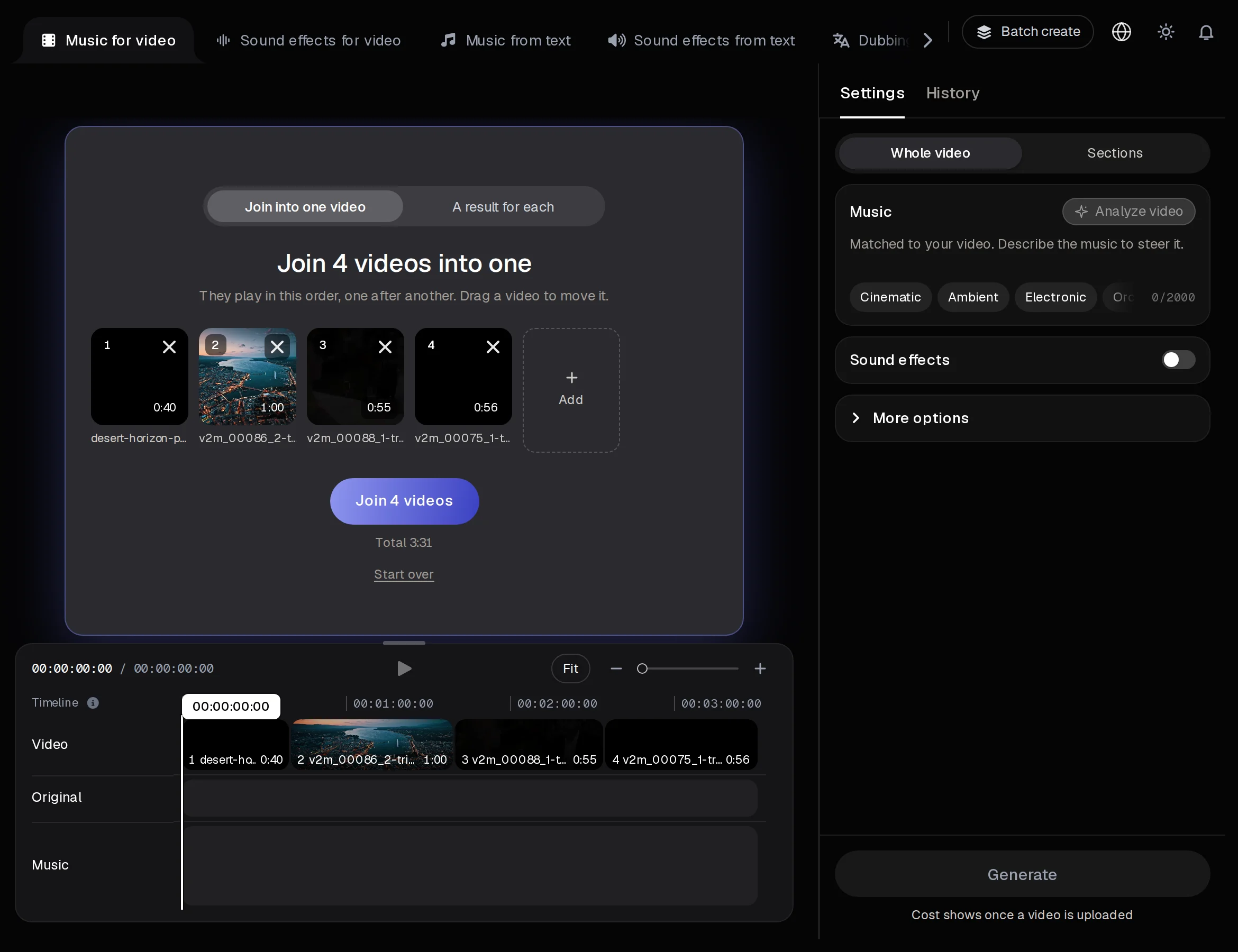Select timeline clip 4 v2m_00075
This screenshot has height=952, width=1238.
point(681,745)
